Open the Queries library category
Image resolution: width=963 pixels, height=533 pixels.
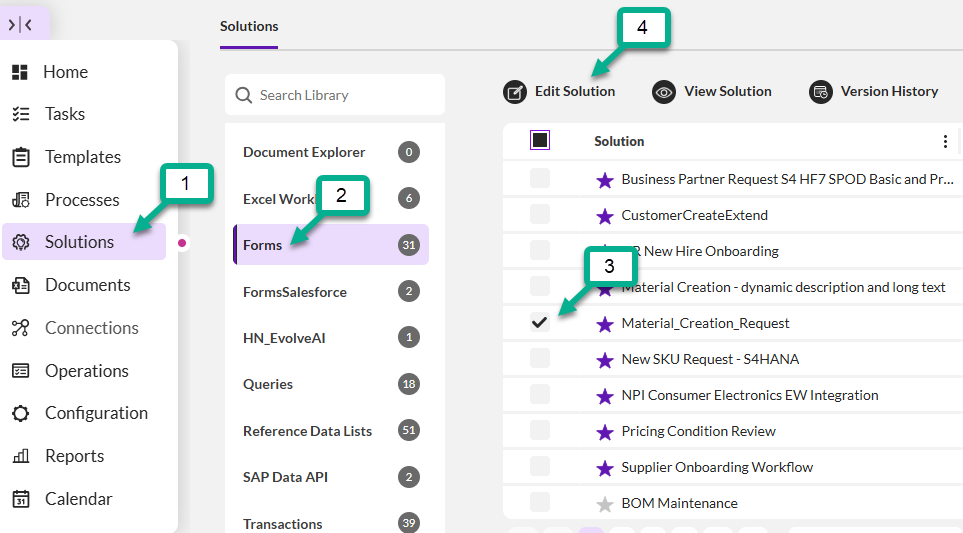pyautogui.click(x=268, y=384)
